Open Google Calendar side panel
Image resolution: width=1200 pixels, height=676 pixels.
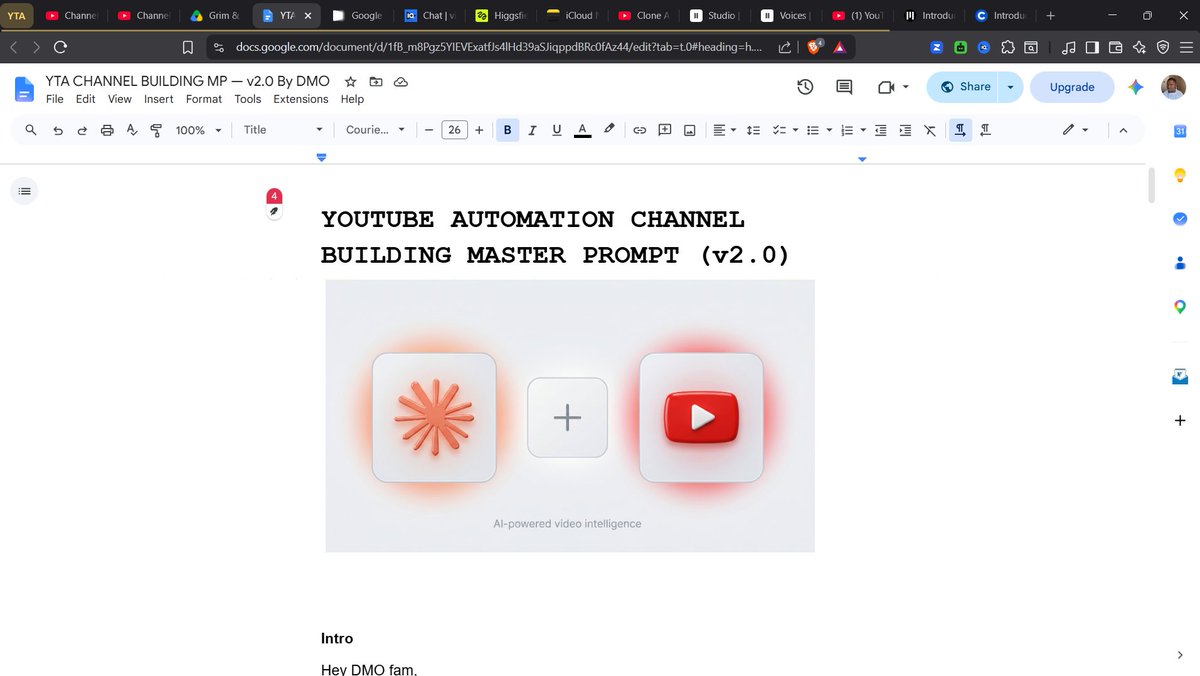pos(1180,131)
